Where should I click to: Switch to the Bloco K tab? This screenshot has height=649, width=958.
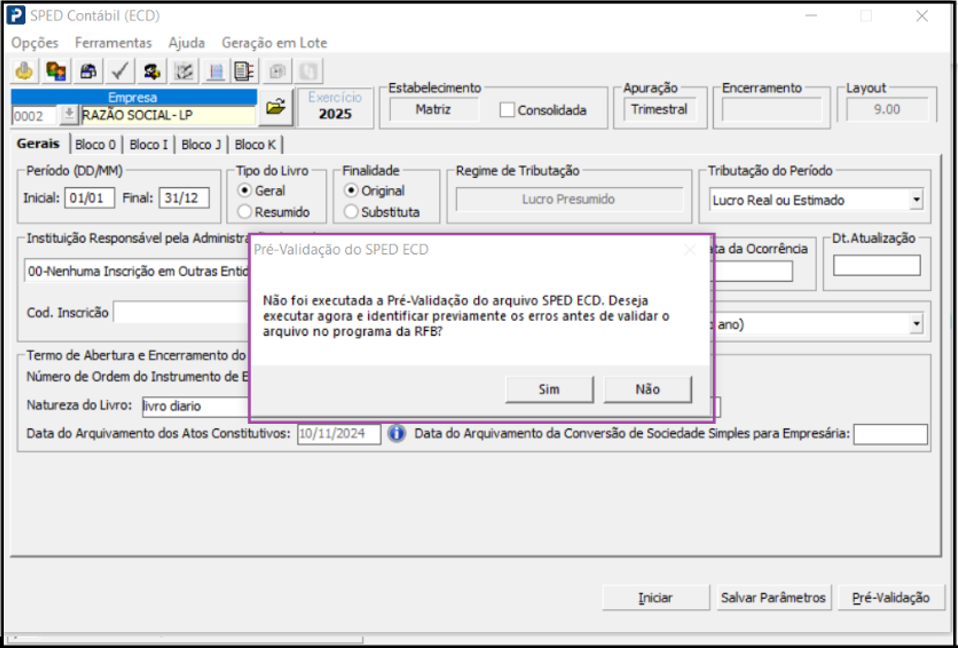coord(255,145)
